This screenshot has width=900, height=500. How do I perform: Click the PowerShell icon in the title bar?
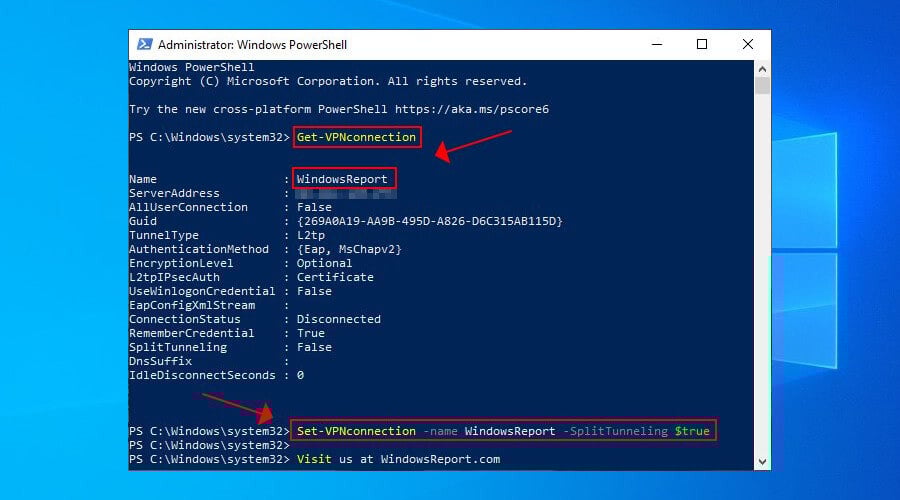(145, 44)
